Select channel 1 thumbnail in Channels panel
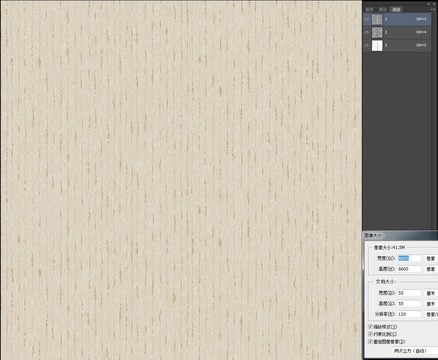 (377, 19)
